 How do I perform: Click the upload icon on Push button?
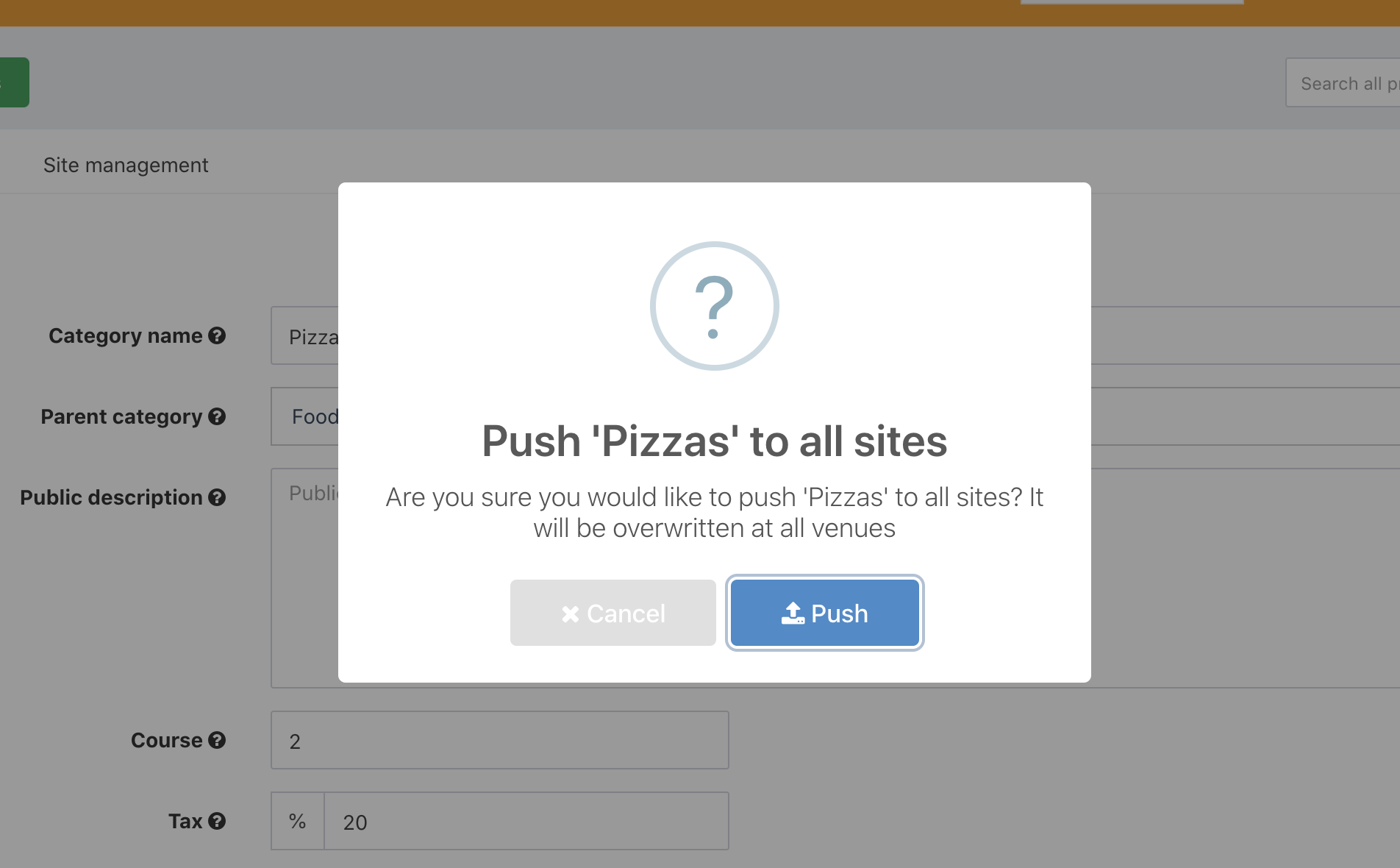coord(793,613)
